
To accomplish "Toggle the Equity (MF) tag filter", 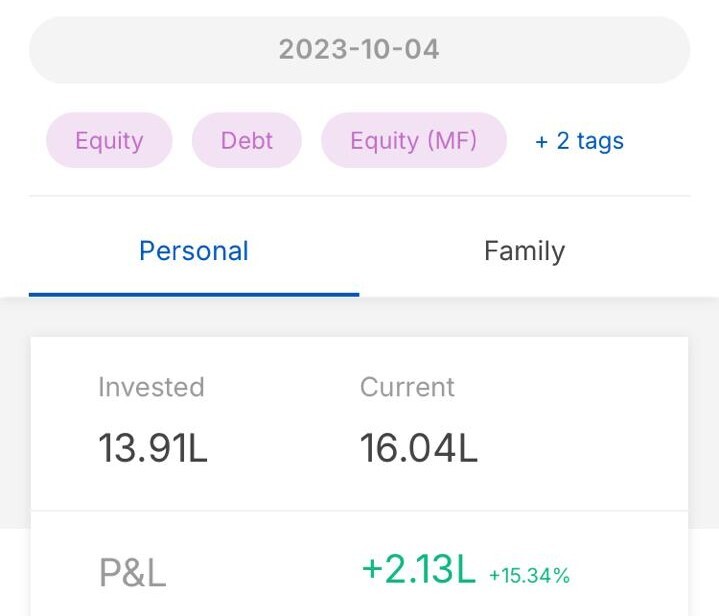I will 414,140.
